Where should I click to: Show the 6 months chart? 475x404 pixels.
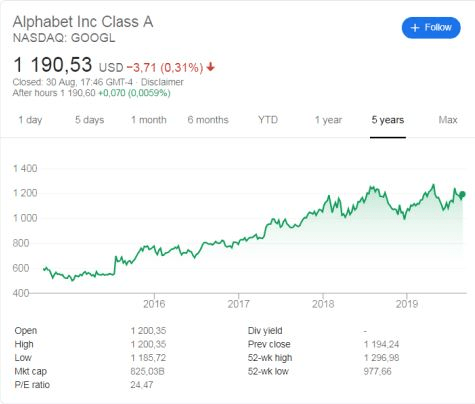tap(208, 120)
